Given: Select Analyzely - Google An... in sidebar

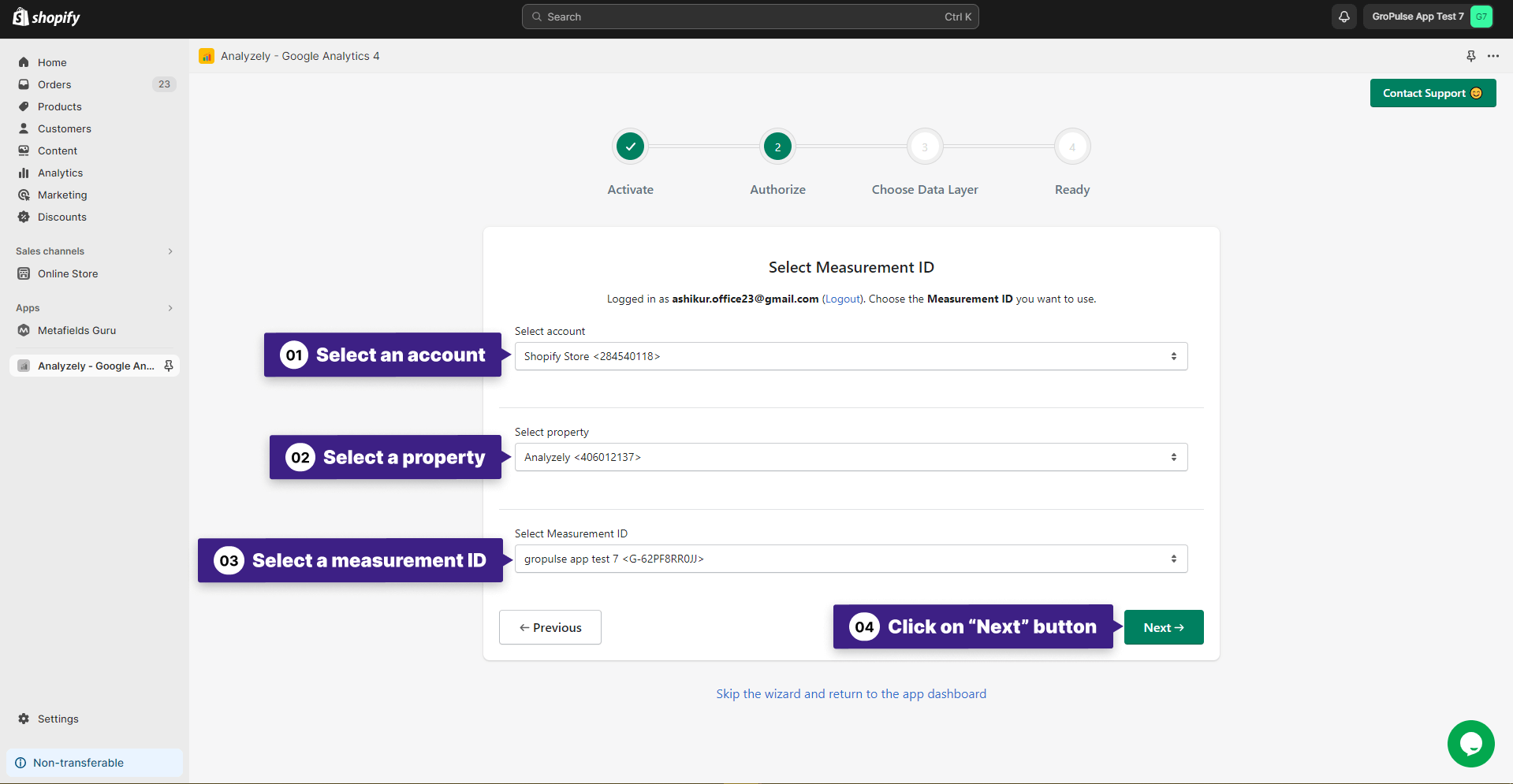Looking at the screenshot, I should tap(95, 366).
